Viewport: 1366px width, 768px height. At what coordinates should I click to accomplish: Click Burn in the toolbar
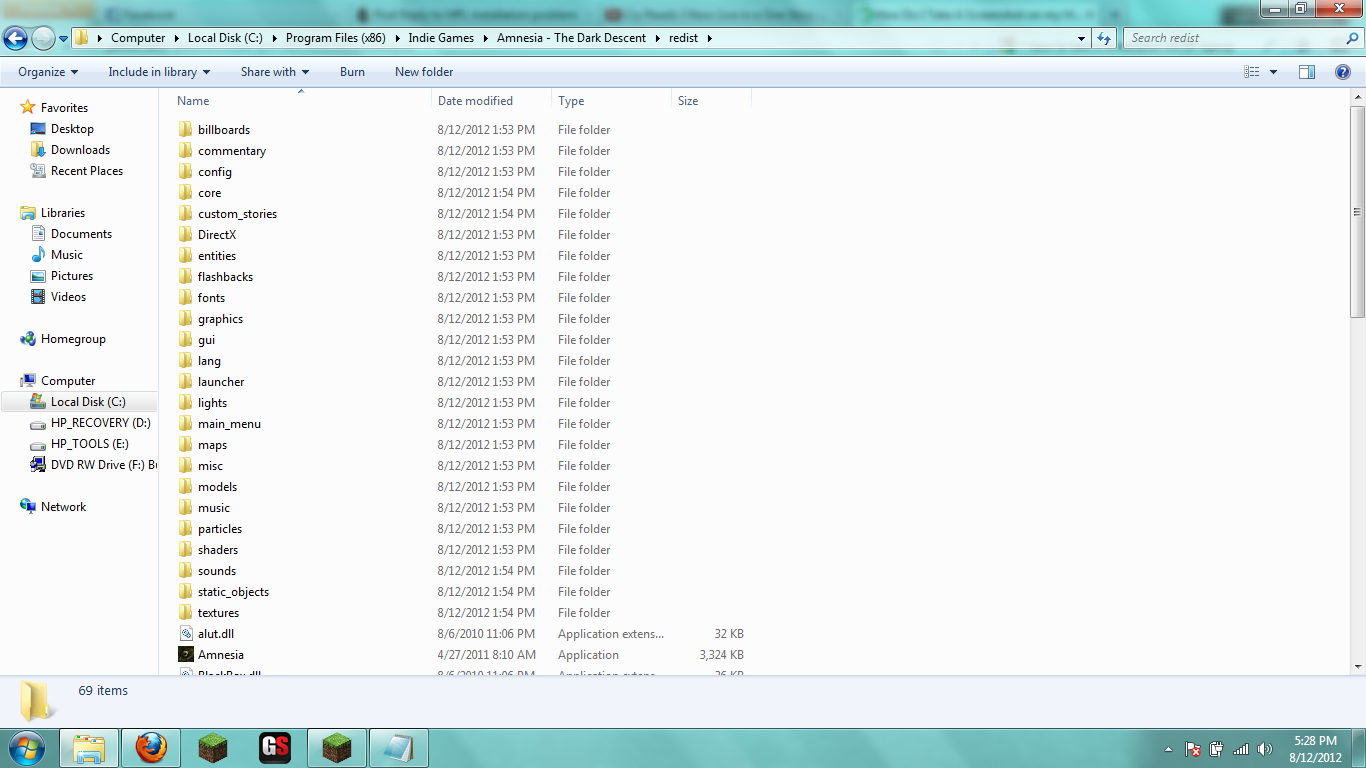(352, 72)
